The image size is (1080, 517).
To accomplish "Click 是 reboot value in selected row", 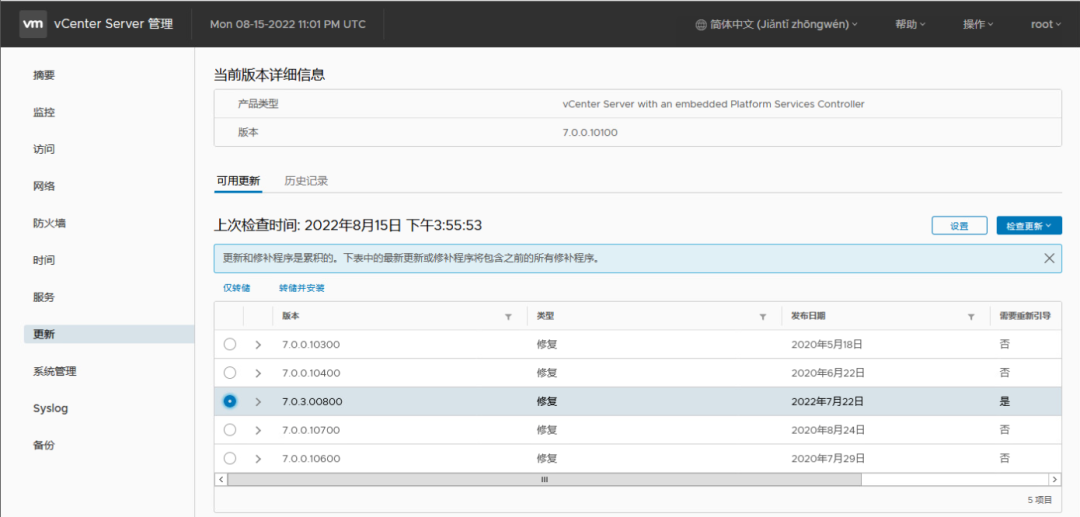I will pyautogui.click(x=1005, y=401).
